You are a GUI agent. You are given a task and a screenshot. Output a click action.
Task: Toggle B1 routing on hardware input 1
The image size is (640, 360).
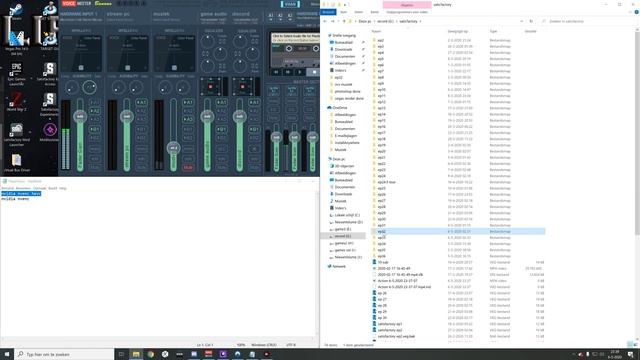point(95,129)
